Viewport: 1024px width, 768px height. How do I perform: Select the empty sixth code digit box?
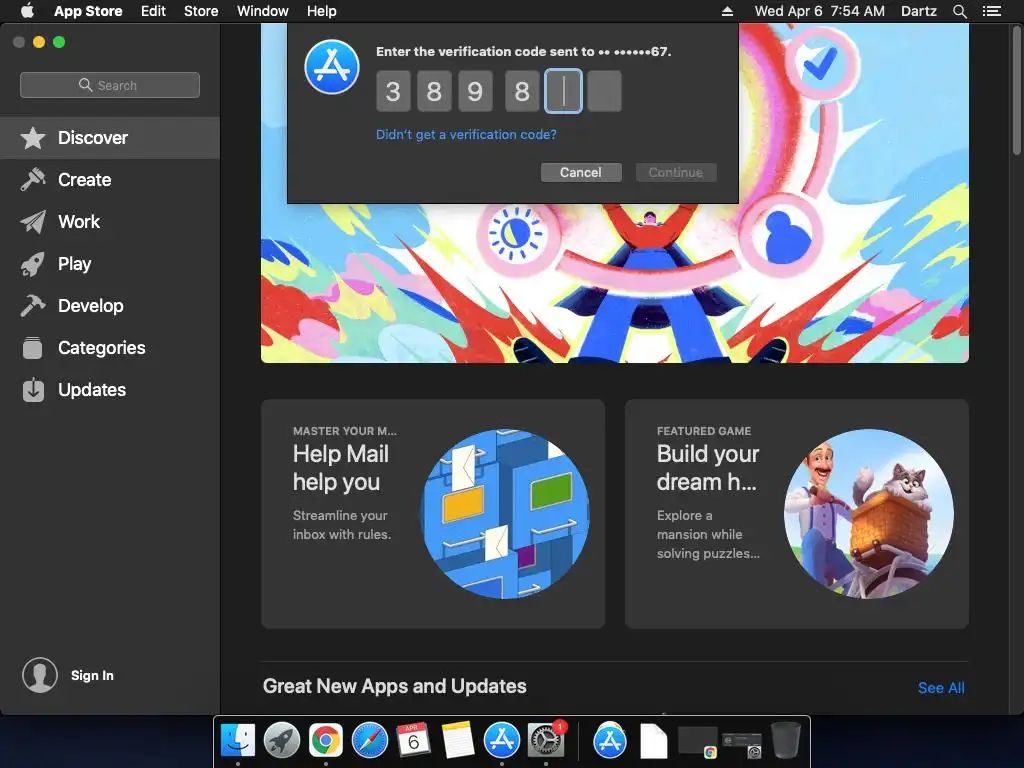[604, 91]
